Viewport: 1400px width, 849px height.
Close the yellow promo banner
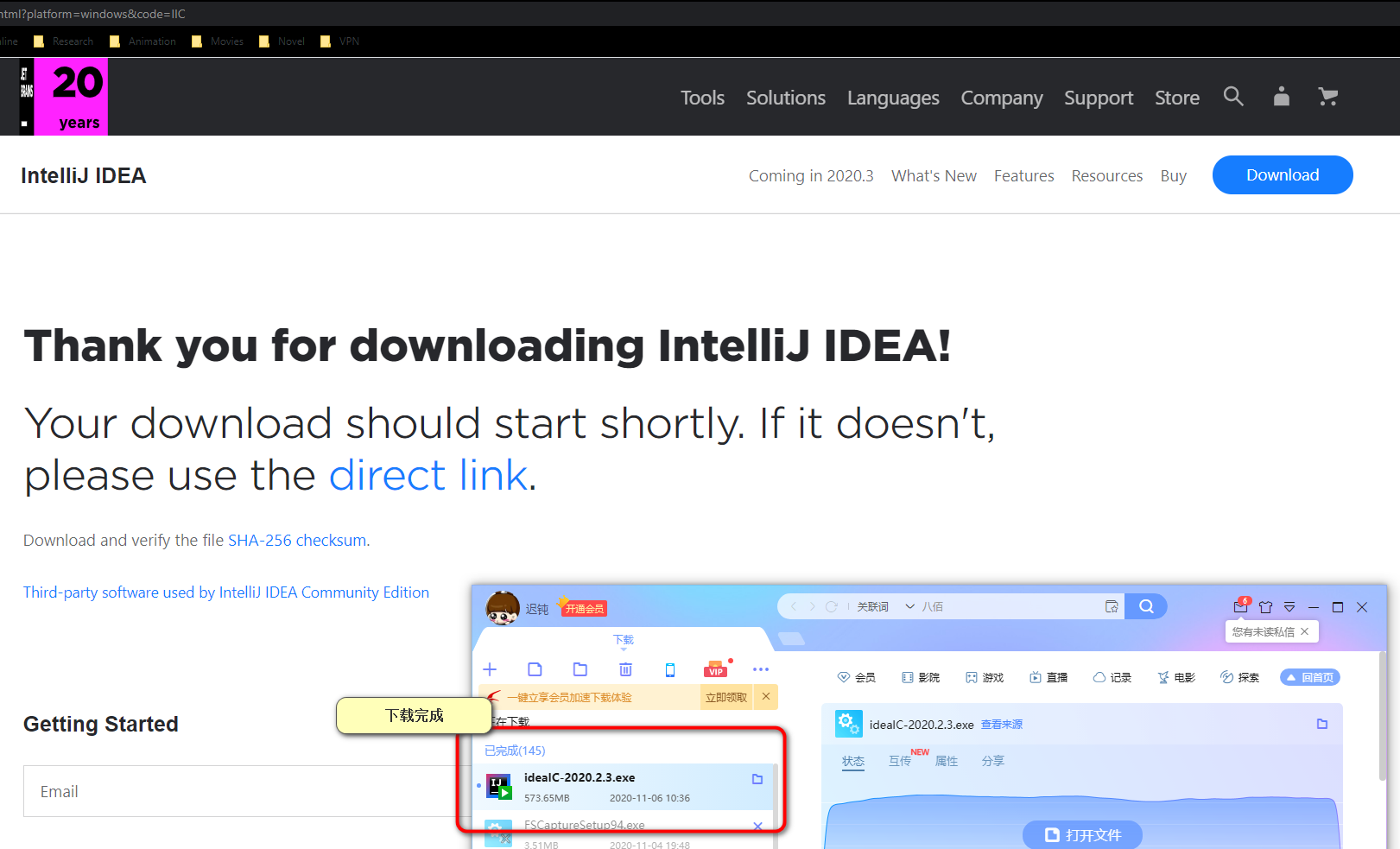[766, 696]
